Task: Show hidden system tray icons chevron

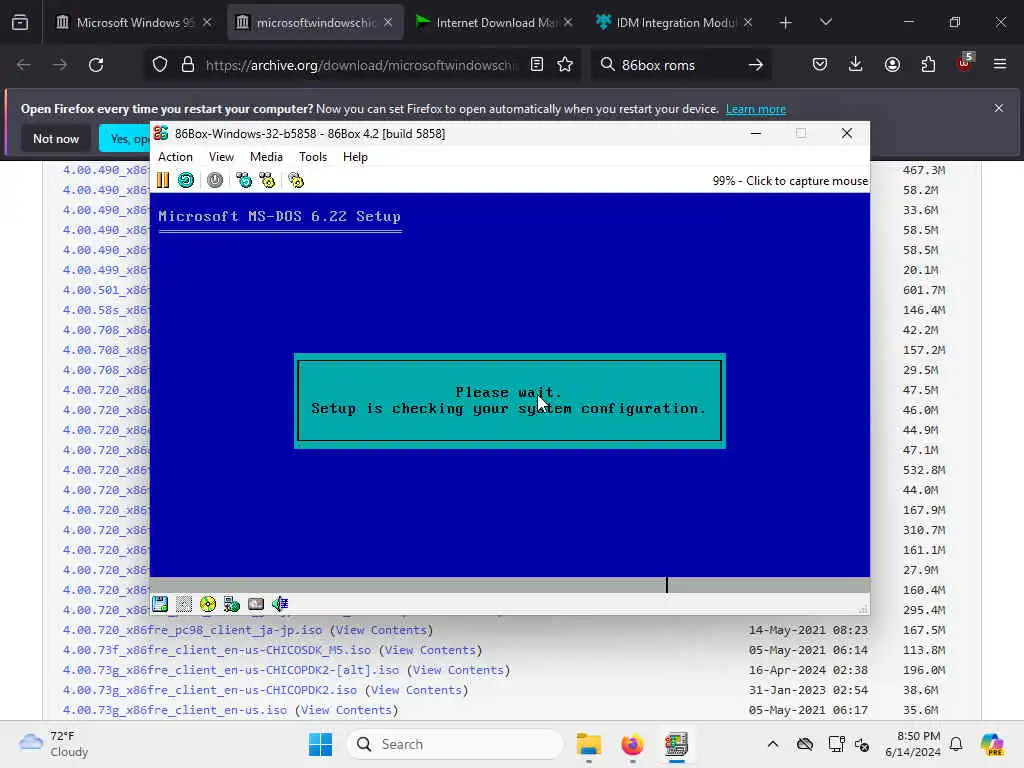Action: (773, 744)
